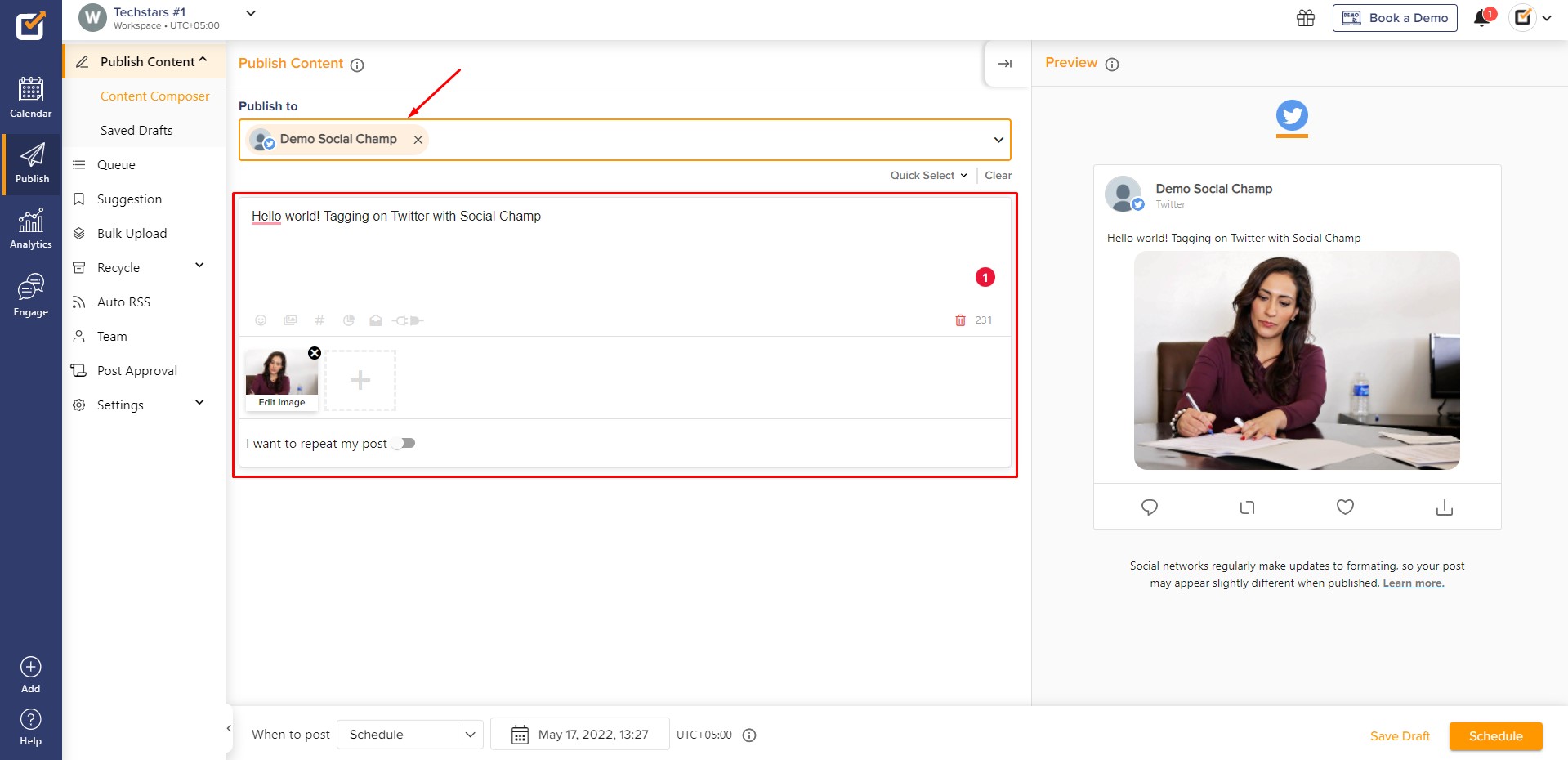1568x760 pixels.
Task: Open Saved Drafts in the side menu
Action: pyautogui.click(x=136, y=131)
